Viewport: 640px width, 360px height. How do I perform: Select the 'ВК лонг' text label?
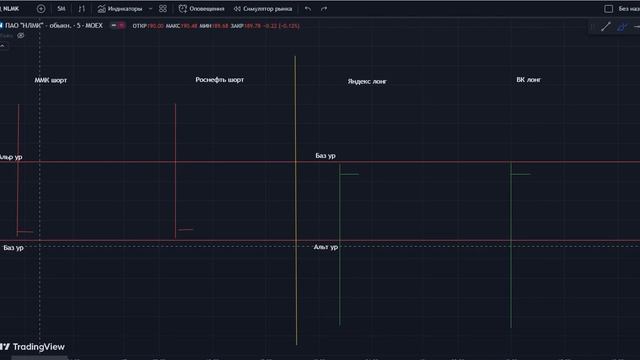[529, 80]
